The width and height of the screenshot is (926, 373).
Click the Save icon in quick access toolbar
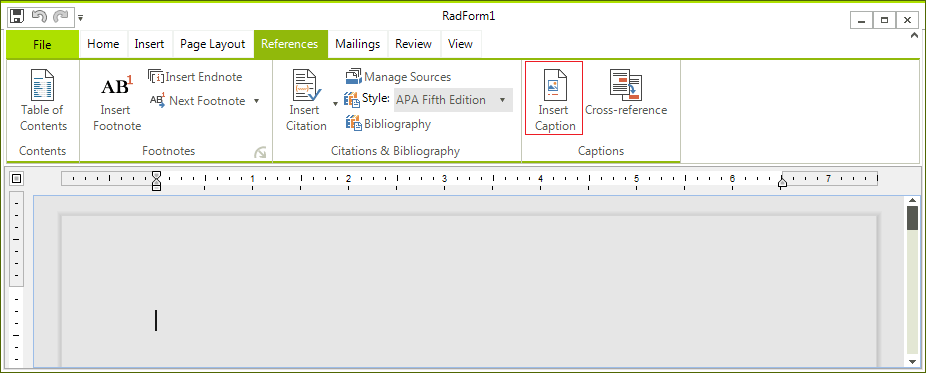[x=17, y=17]
